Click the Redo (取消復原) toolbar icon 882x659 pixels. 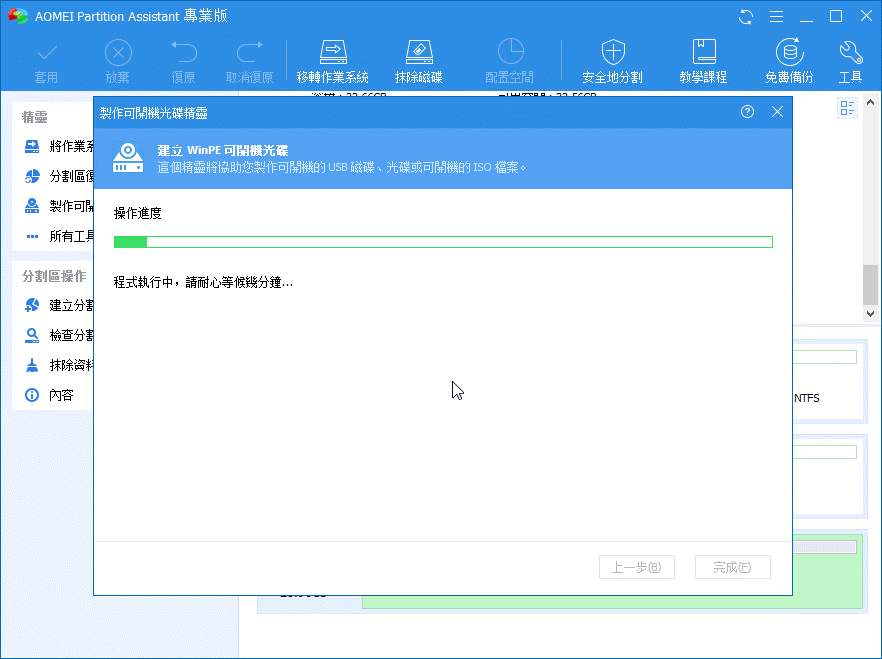(249, 61)
